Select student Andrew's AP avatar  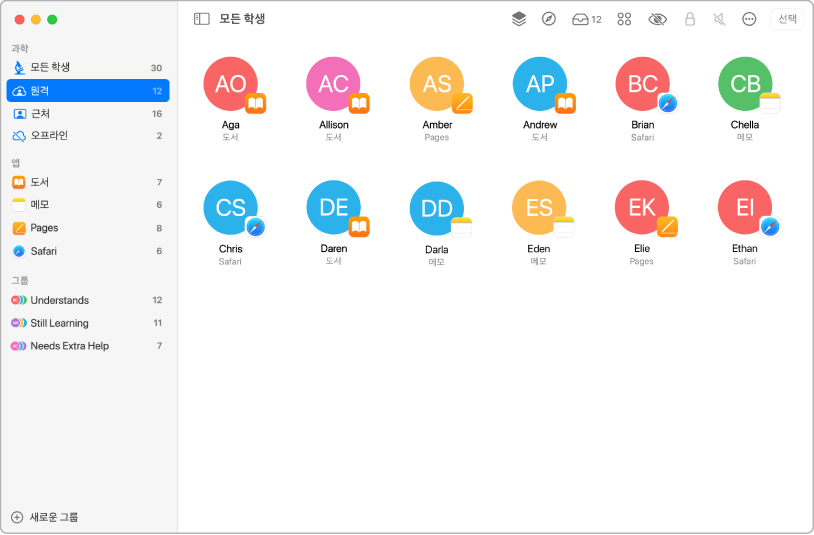539,84
